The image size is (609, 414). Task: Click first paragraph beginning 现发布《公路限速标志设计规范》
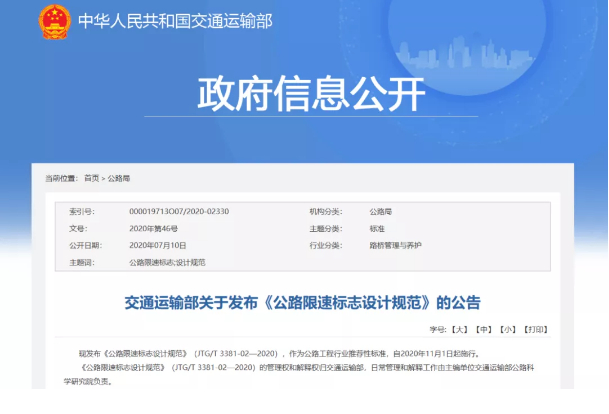(x=280, y=353)
